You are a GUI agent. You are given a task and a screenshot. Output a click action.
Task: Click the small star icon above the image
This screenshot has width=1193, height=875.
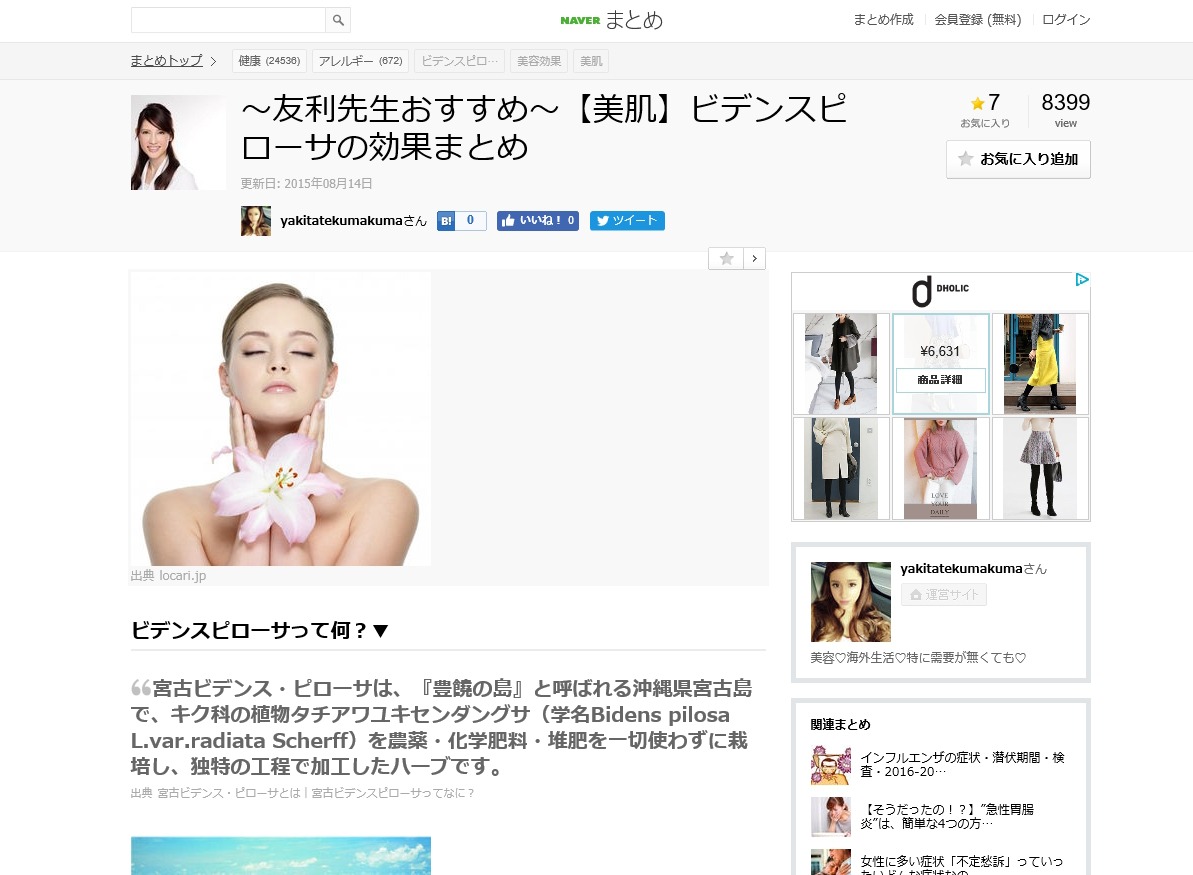pos(726,259)
